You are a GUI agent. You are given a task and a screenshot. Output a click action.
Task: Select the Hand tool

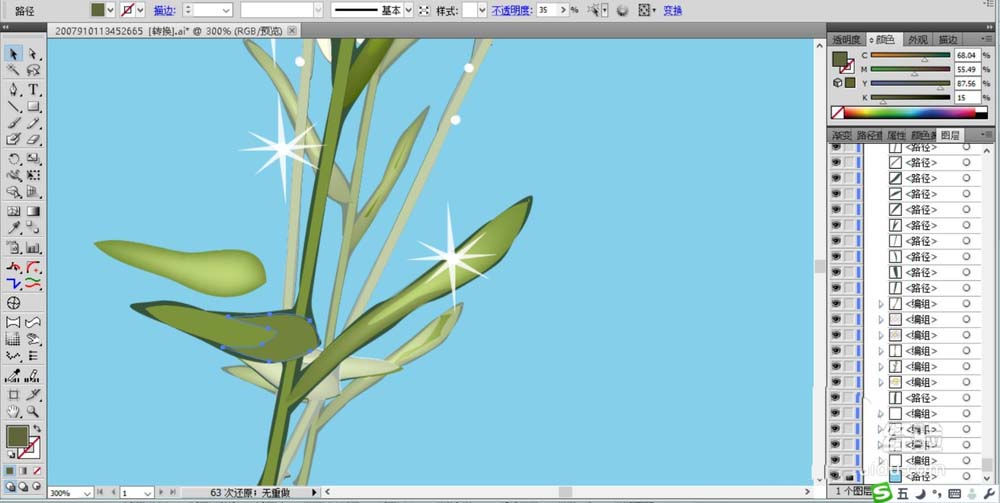point(13,412)
